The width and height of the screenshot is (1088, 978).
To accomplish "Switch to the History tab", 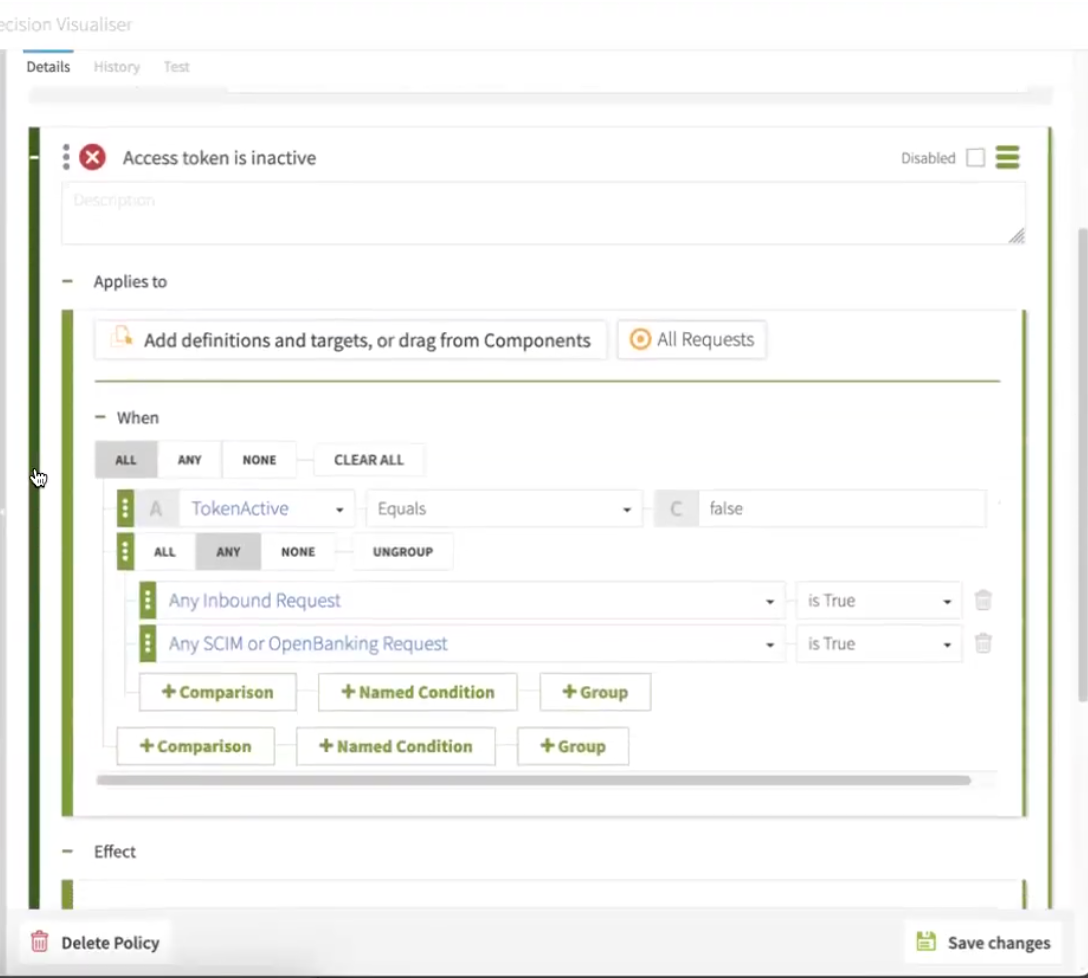I will tap(116, 67).
